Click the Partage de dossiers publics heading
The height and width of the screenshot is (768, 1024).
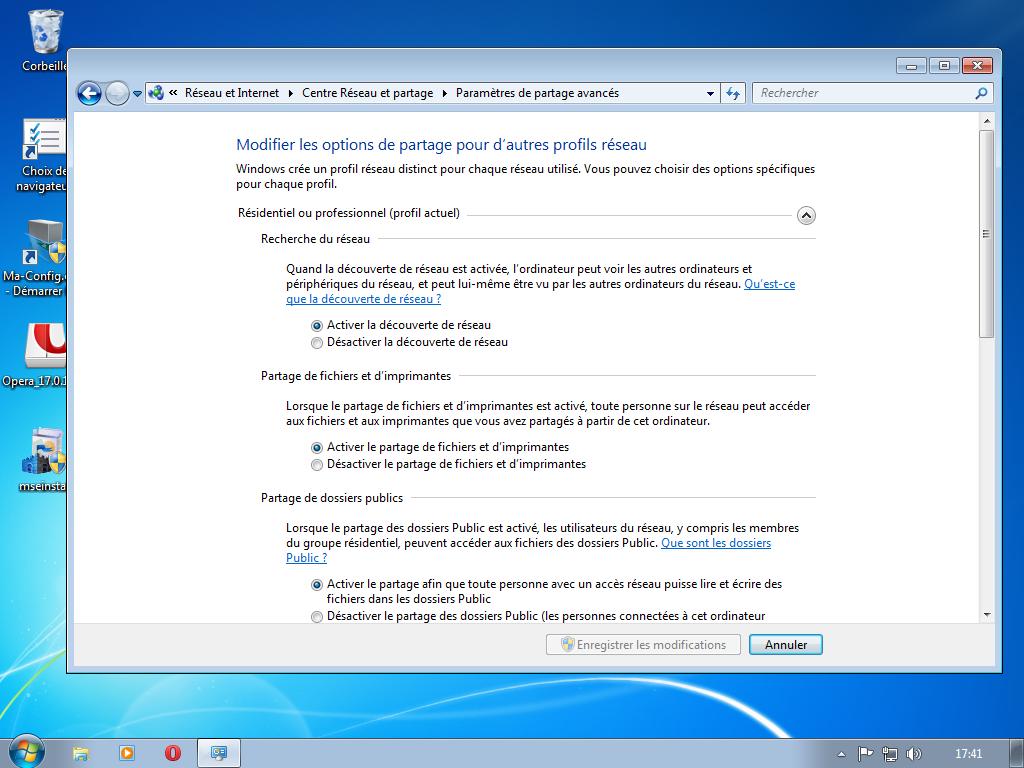coord(332,498)
